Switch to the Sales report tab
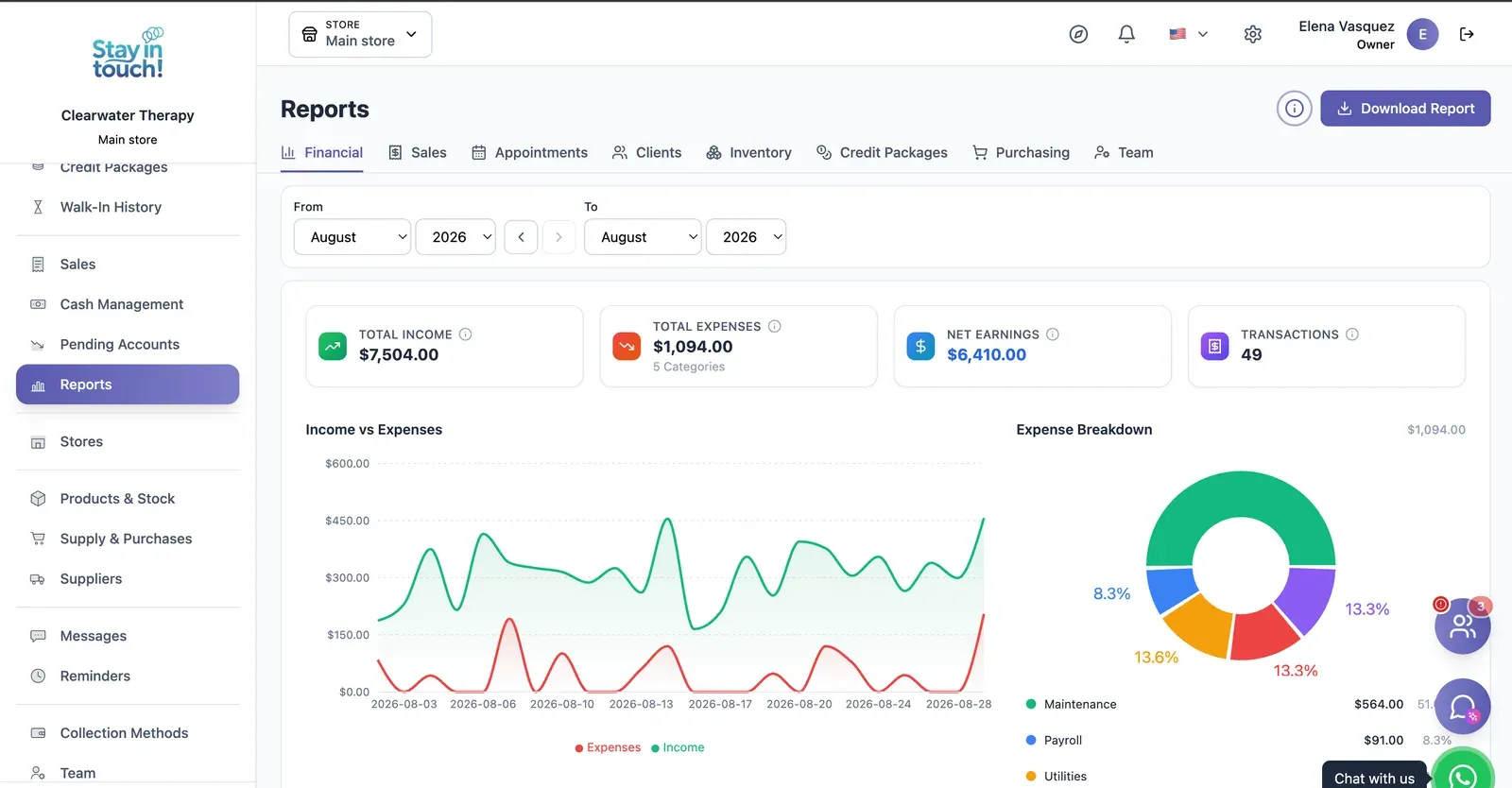Viewport: 1512px width, 788px height. click(x=418, y=152)
